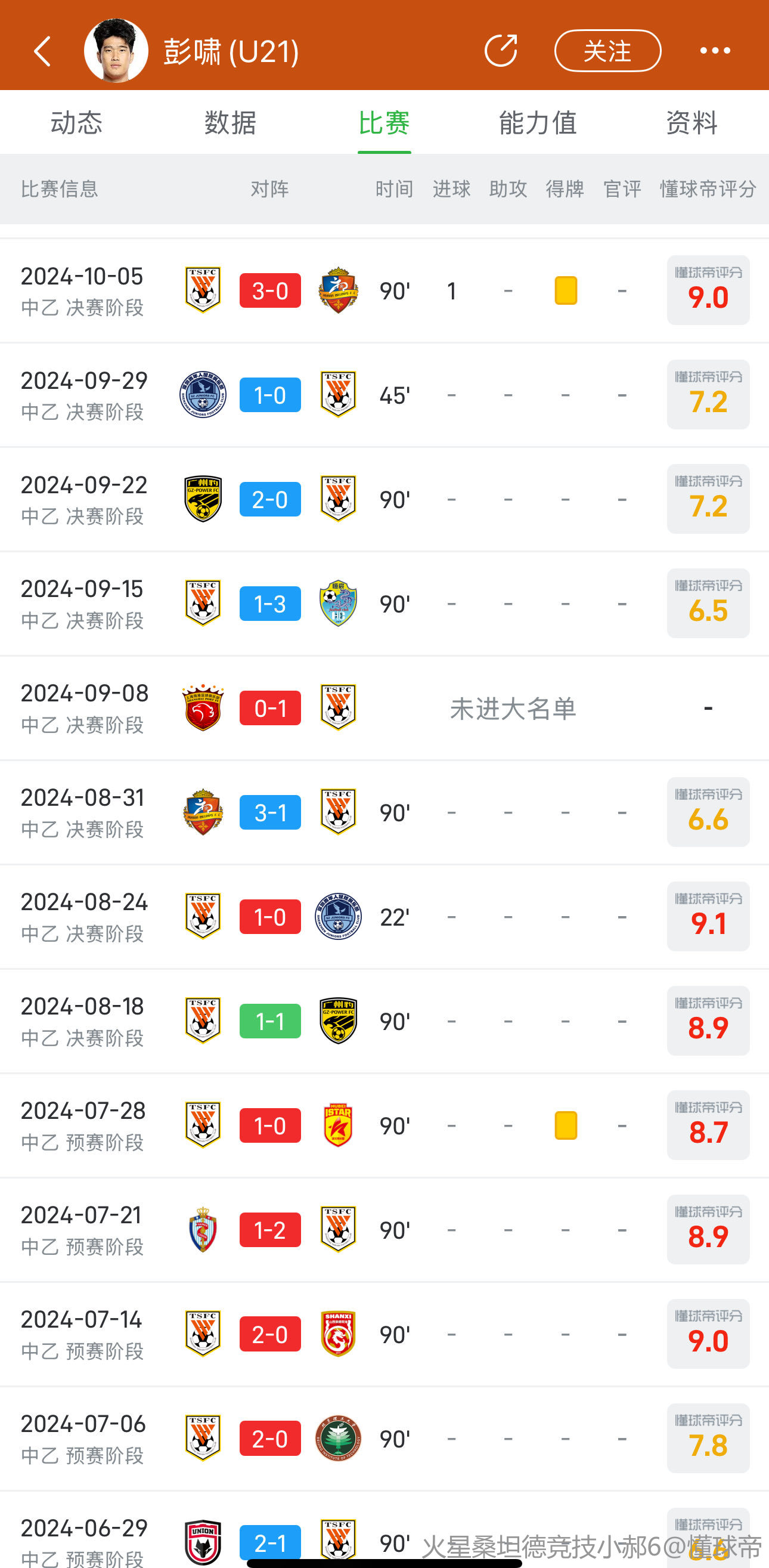Image resolution: width=769 pixels, height=1568 pixels.
Task: Open the 1-1 draw score on 2024-08-18
Action: (x=270, y=1021)
